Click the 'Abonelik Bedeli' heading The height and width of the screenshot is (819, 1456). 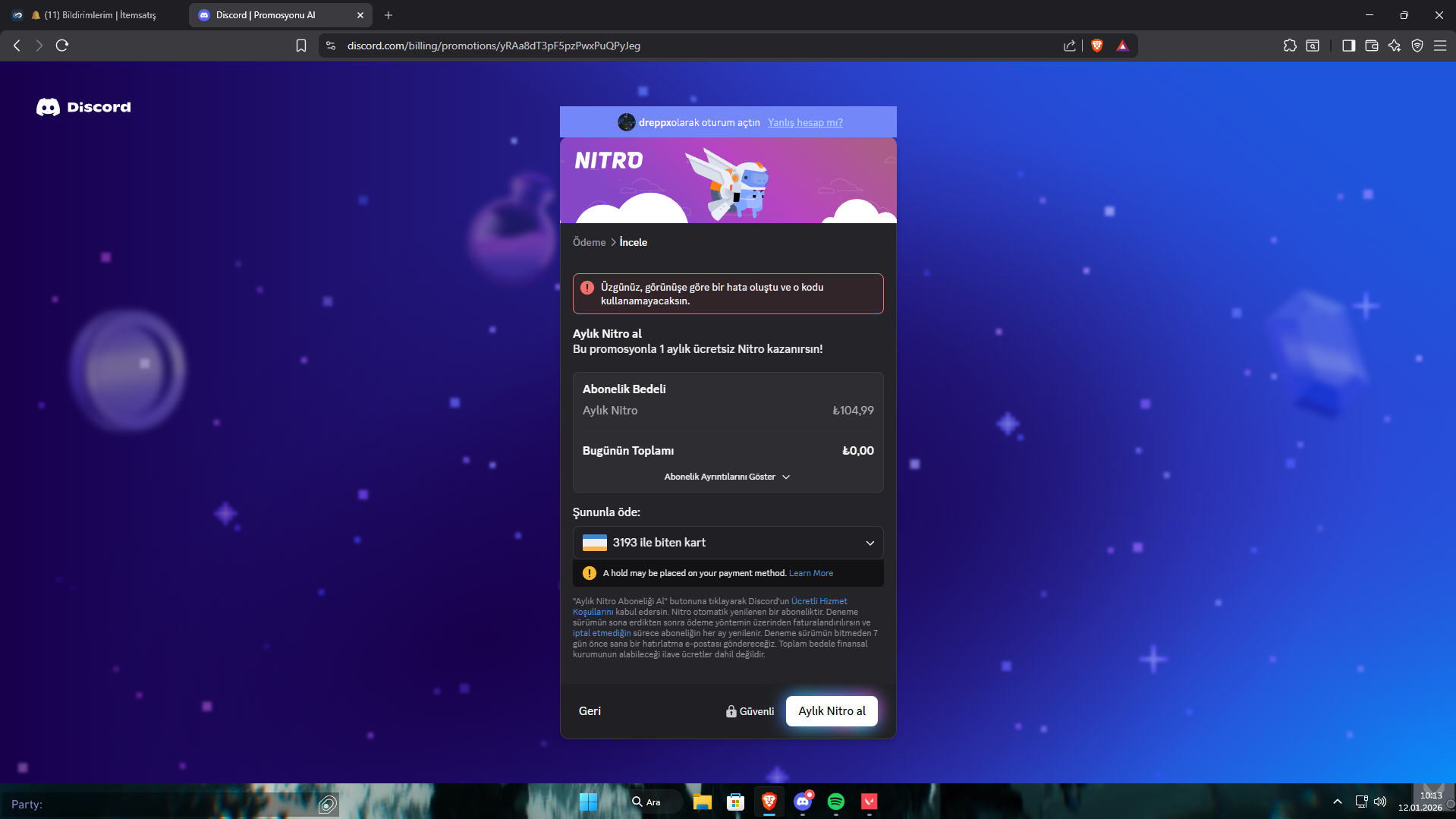click(624, 389)
